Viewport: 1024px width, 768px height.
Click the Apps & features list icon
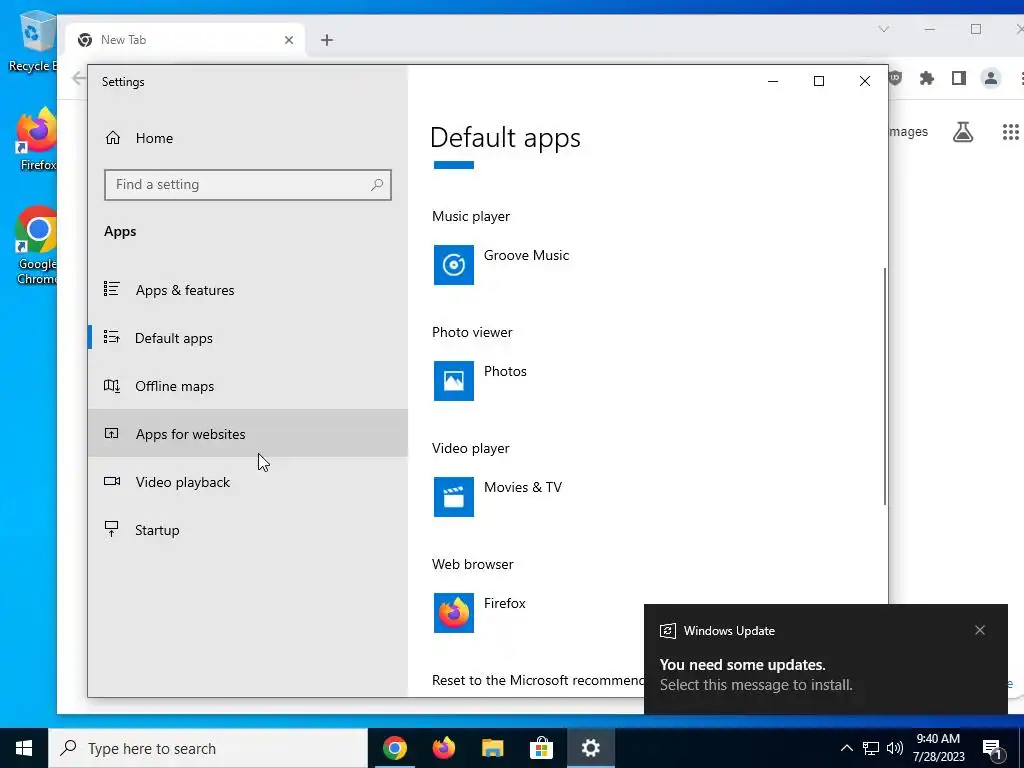[112, 289]
